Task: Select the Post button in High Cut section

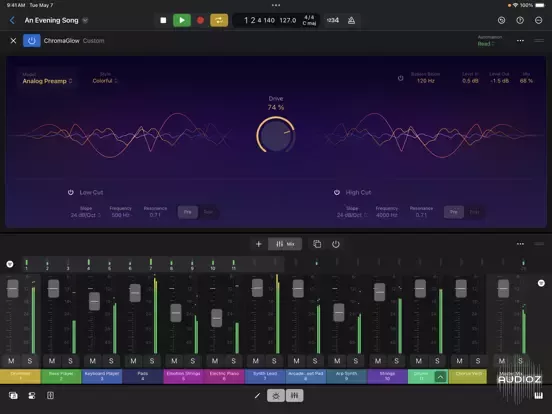Action: (x=474, y=212)
